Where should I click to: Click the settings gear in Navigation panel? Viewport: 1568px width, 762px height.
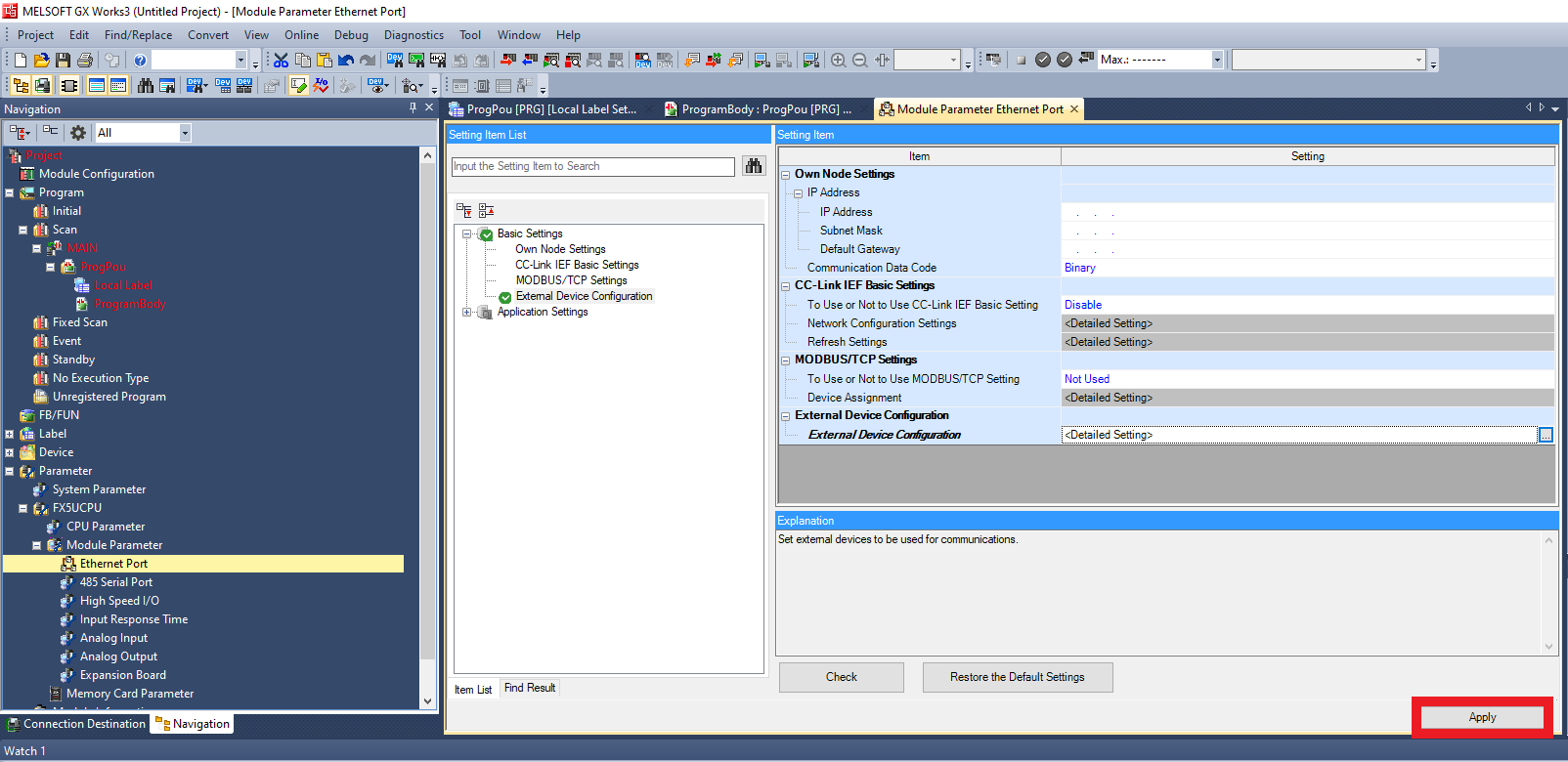click(78, 132)
